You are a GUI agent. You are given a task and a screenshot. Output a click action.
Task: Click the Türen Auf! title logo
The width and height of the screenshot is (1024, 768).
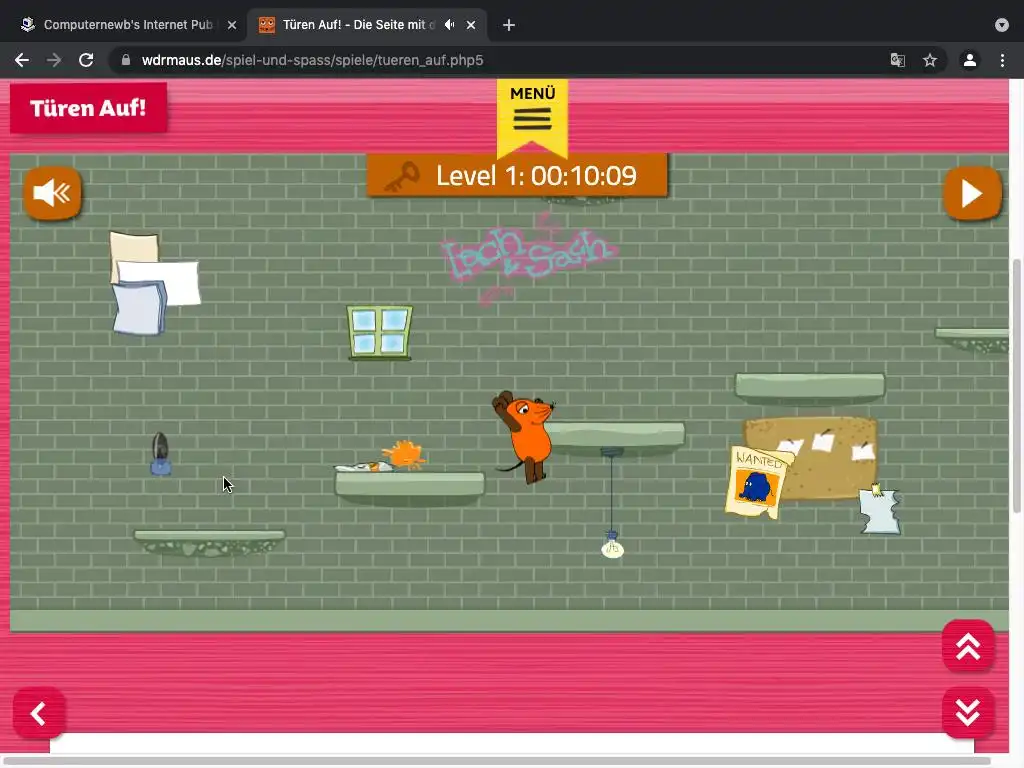pyautogui.click(x=88, y=108)
